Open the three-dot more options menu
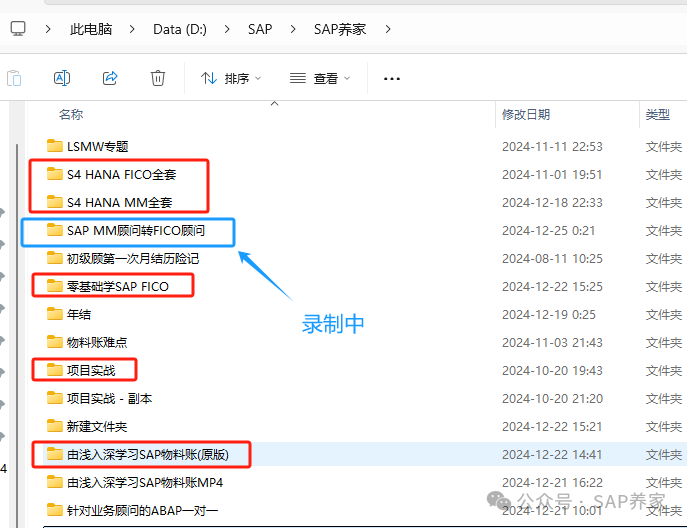687x528 pixels. coord(392,79)
